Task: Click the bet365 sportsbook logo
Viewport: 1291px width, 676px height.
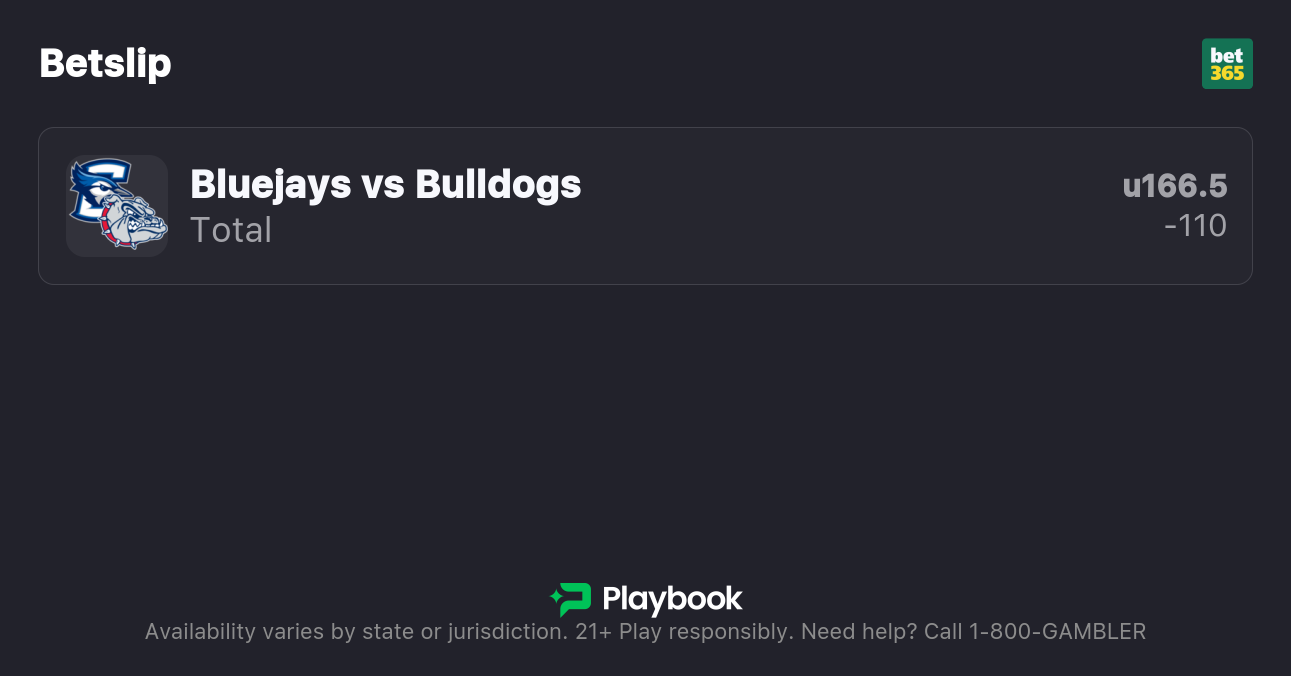Action: [1227, 64]
